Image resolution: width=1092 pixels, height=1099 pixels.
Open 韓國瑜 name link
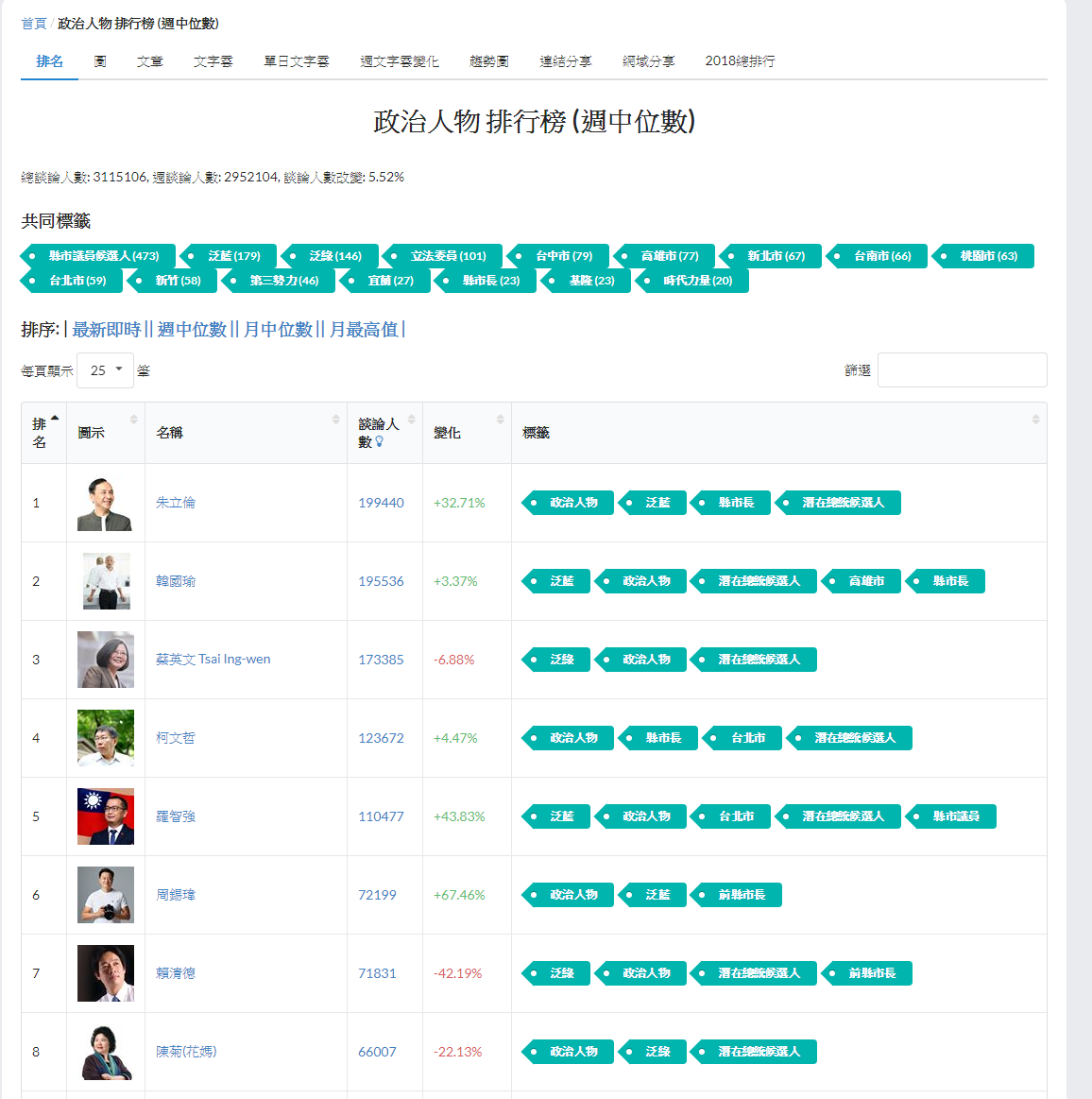tap(175, 581)
